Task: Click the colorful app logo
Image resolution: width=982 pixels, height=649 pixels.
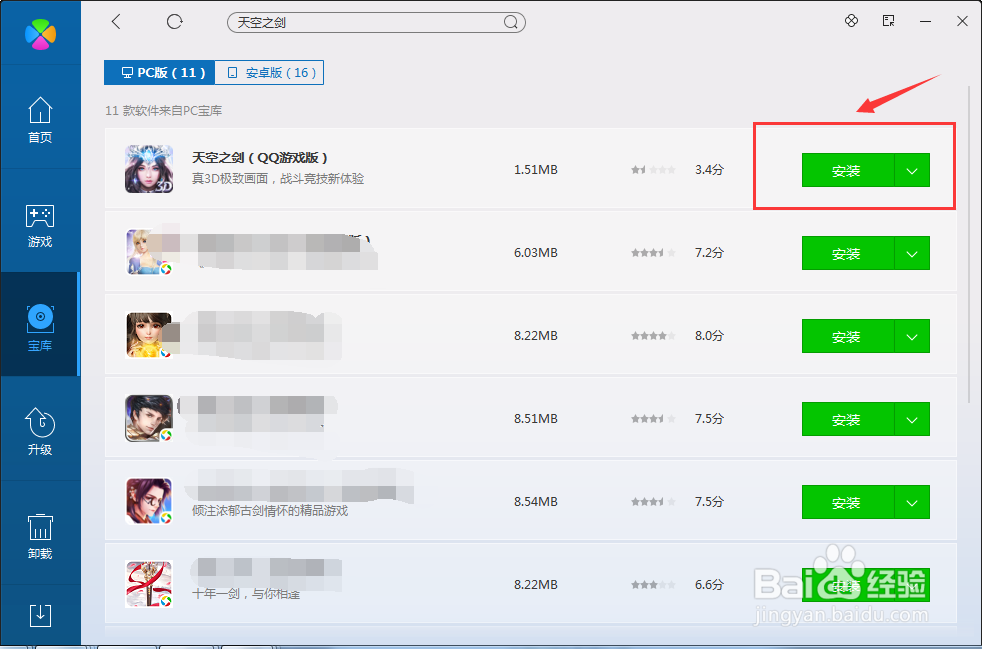Action: point(40,34)
